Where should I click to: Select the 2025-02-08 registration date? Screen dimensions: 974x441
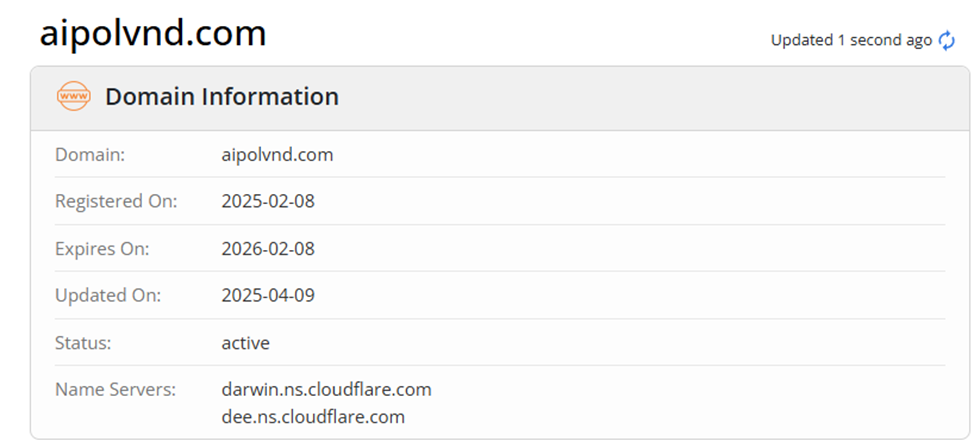tap(268, 201)
